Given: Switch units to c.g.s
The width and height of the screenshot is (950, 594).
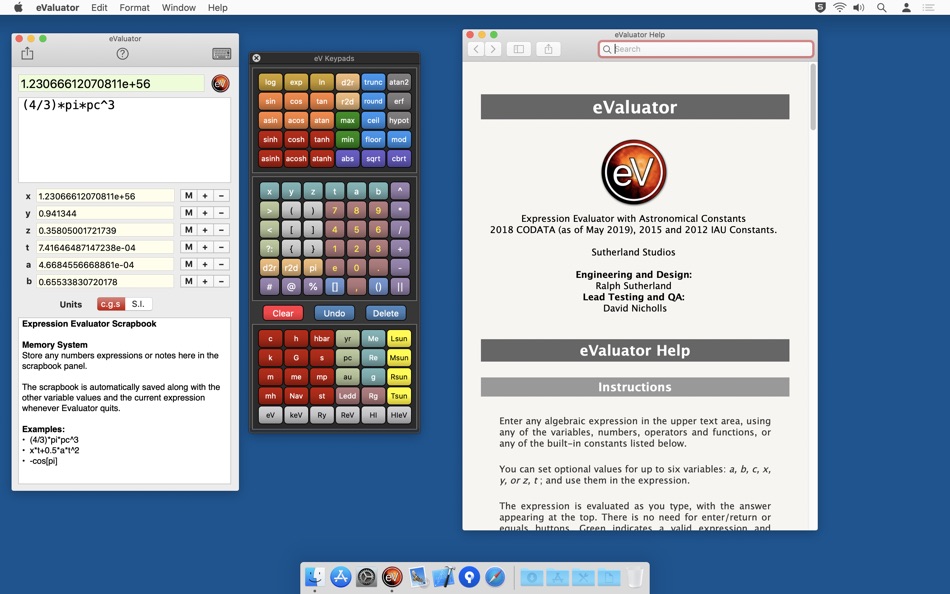Looking at the screenshot, I should [110, 304].
